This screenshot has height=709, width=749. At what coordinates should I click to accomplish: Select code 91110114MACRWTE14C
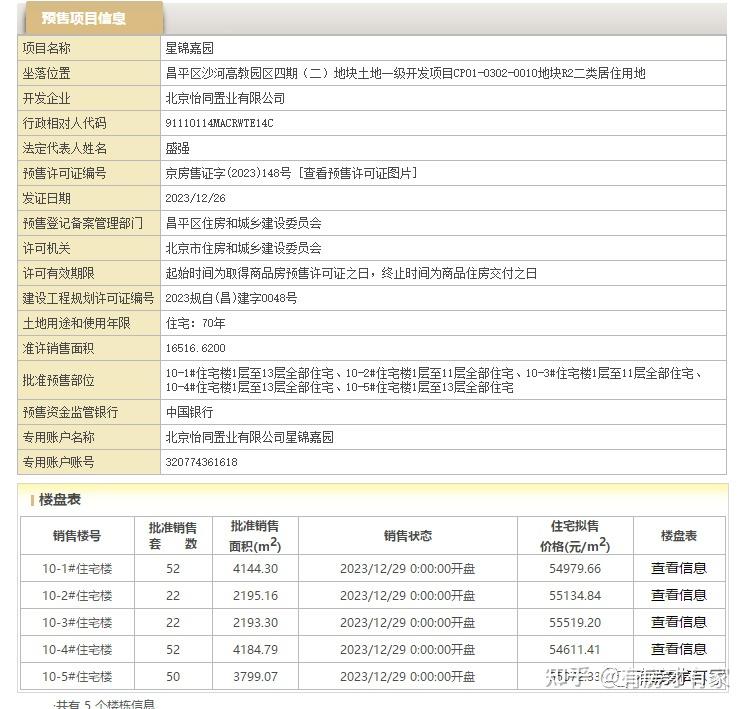pyautogui.click(x=219, y=123)
